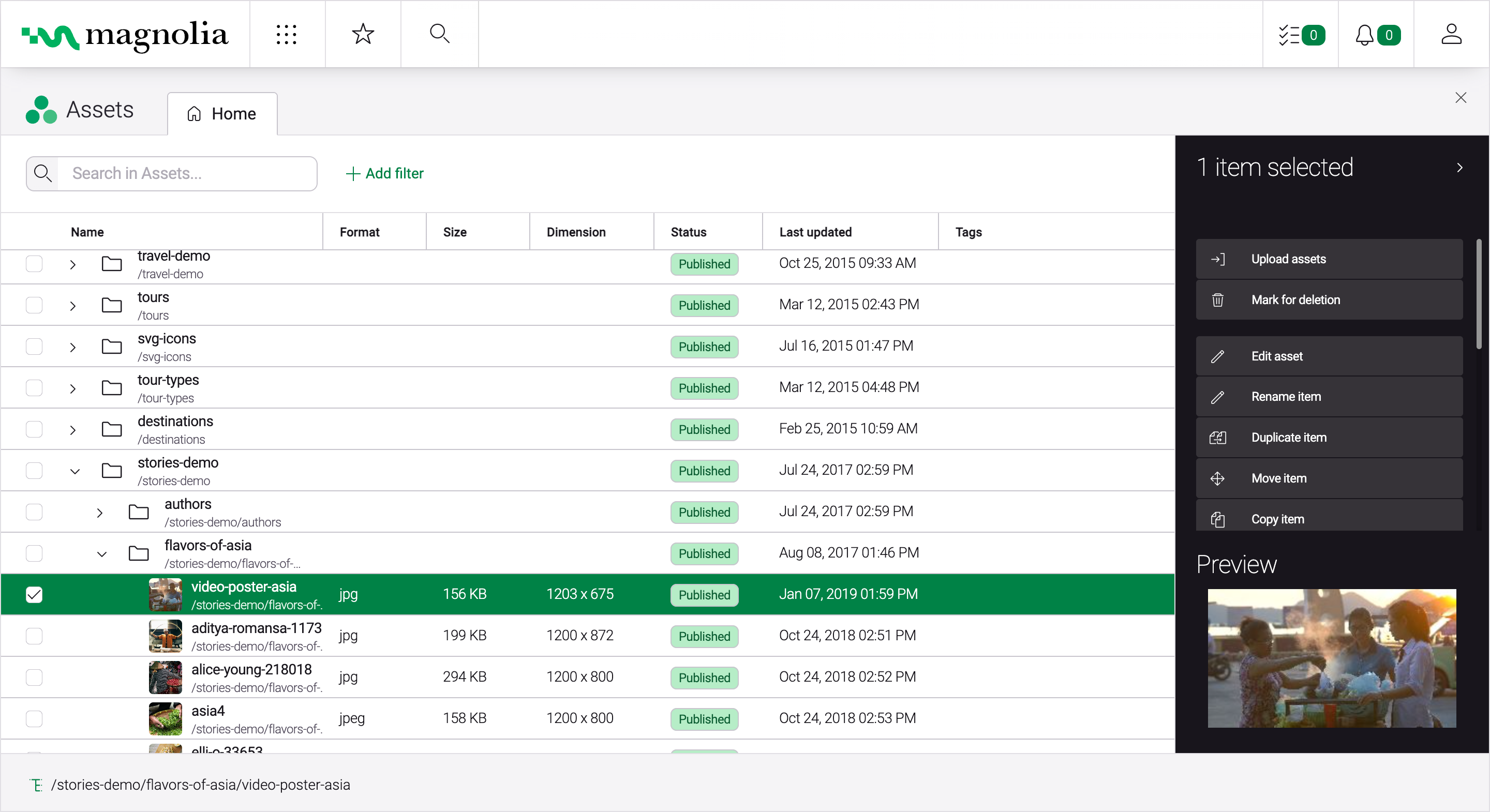This screenshot has height=812, width=1490.
Task: Collapse the stories-demo folder
Action: [74, 471]
